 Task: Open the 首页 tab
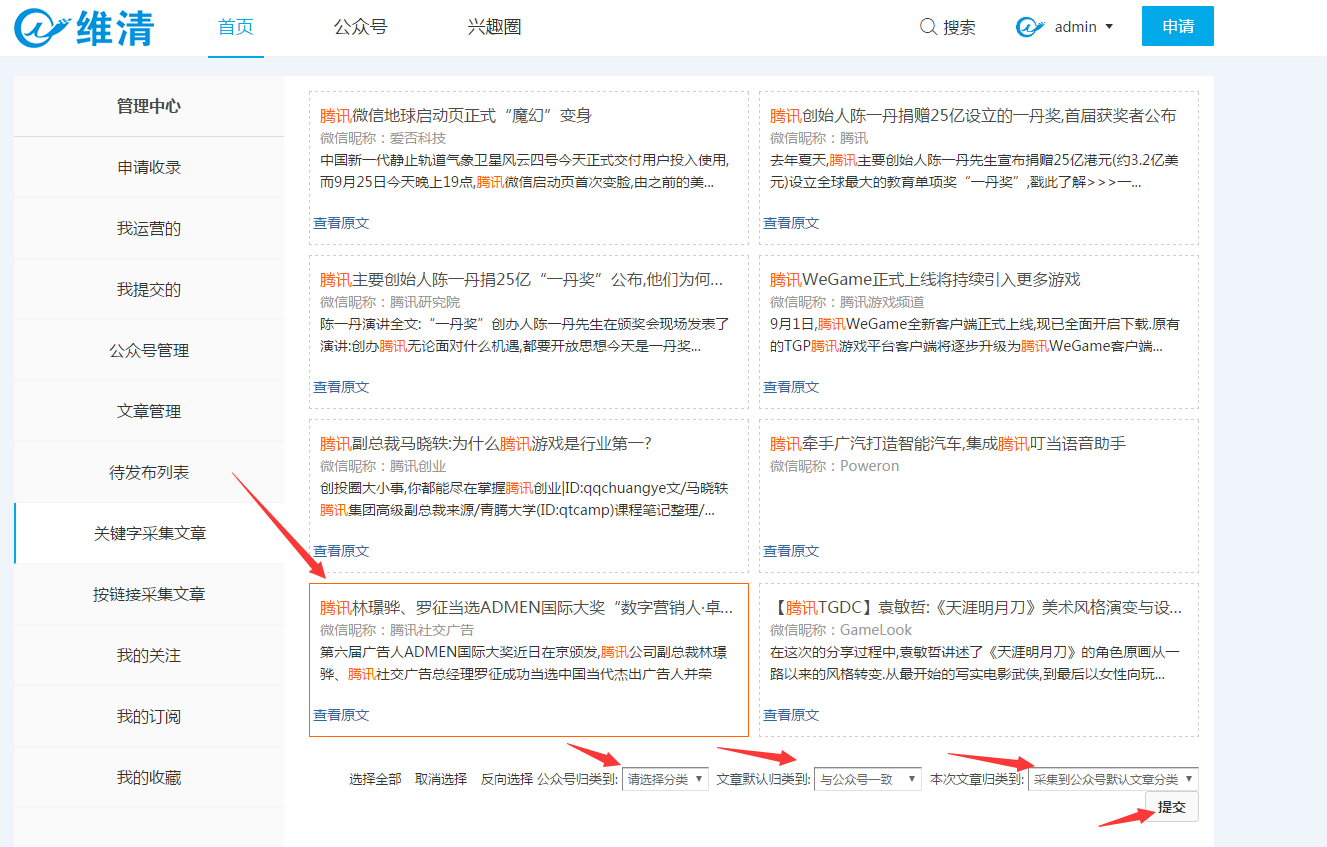[x=236, y=27]
